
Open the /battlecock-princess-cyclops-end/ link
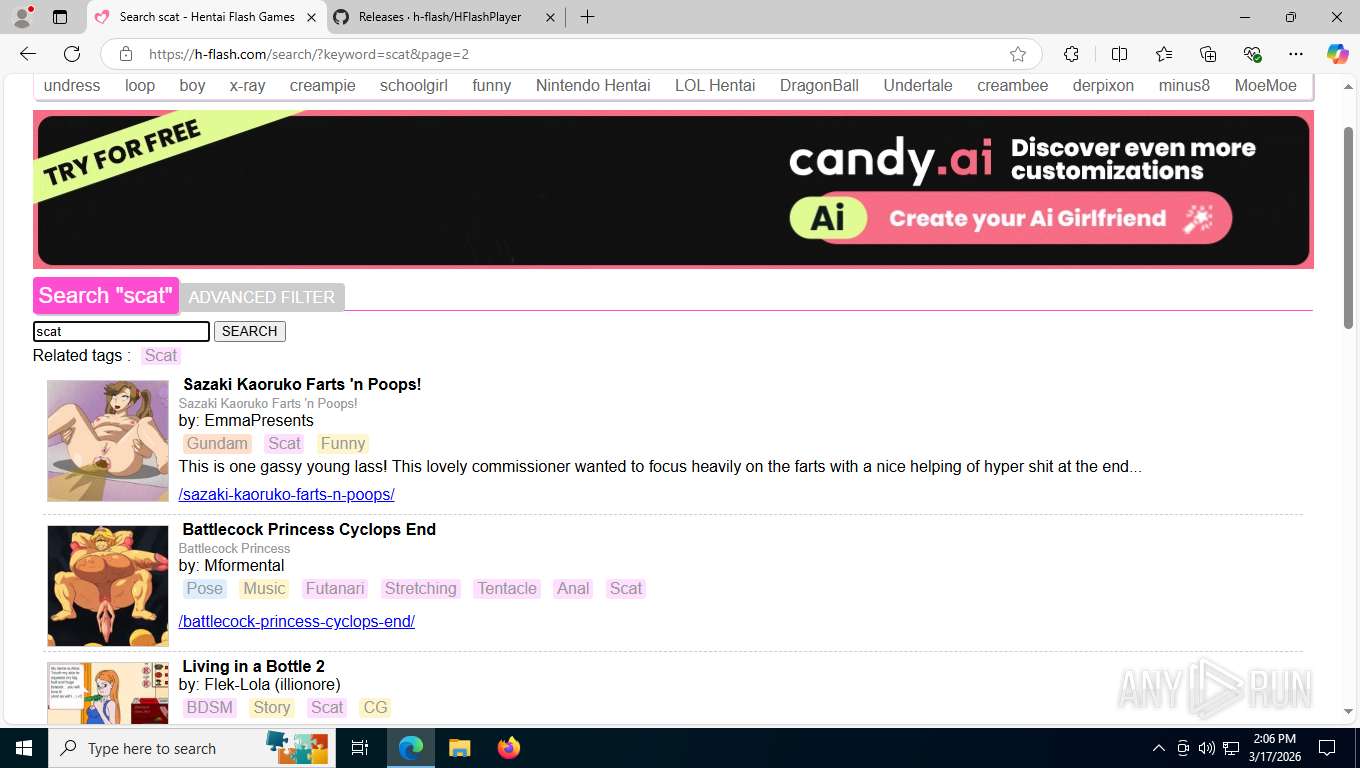297,622
